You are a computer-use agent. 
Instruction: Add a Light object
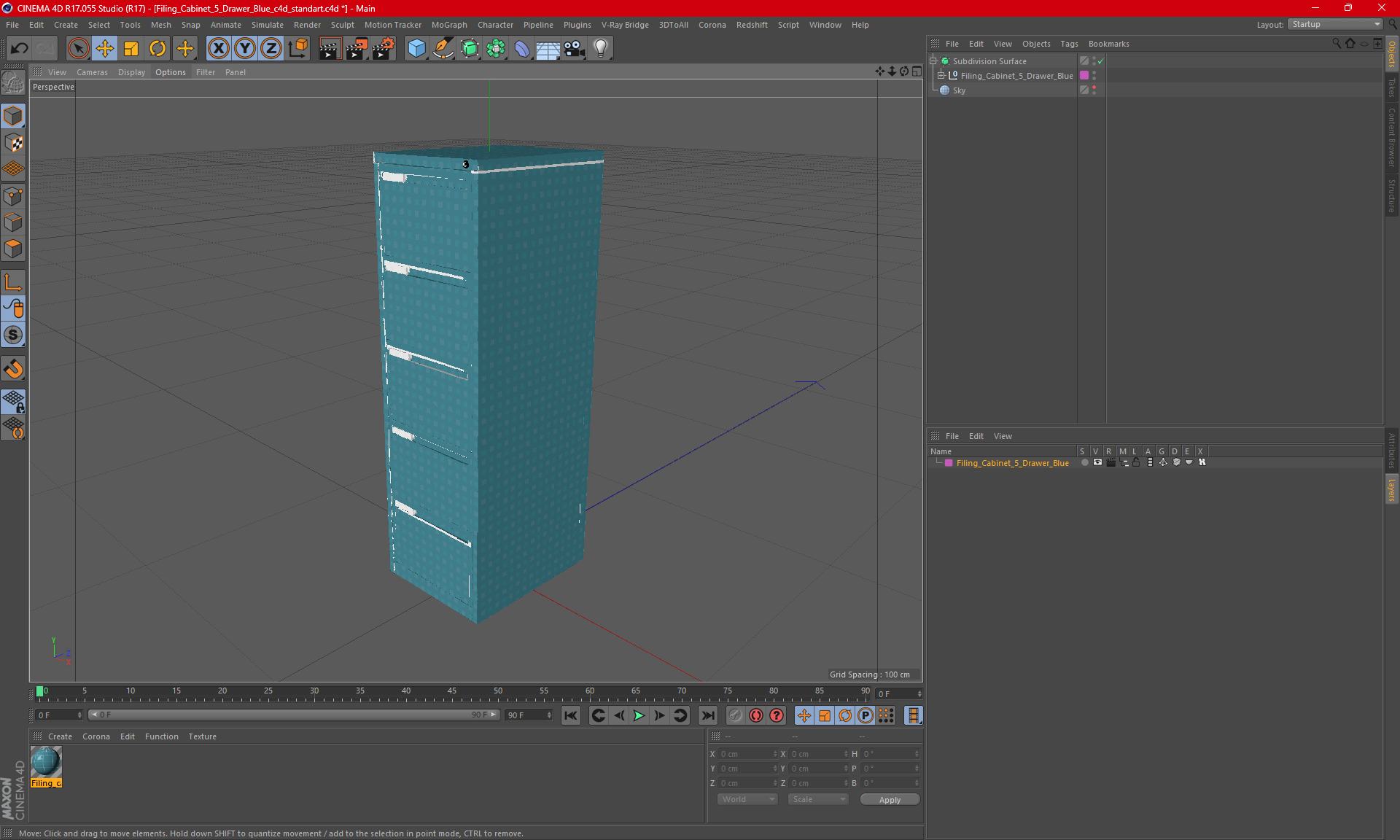[x=601, y=48]
